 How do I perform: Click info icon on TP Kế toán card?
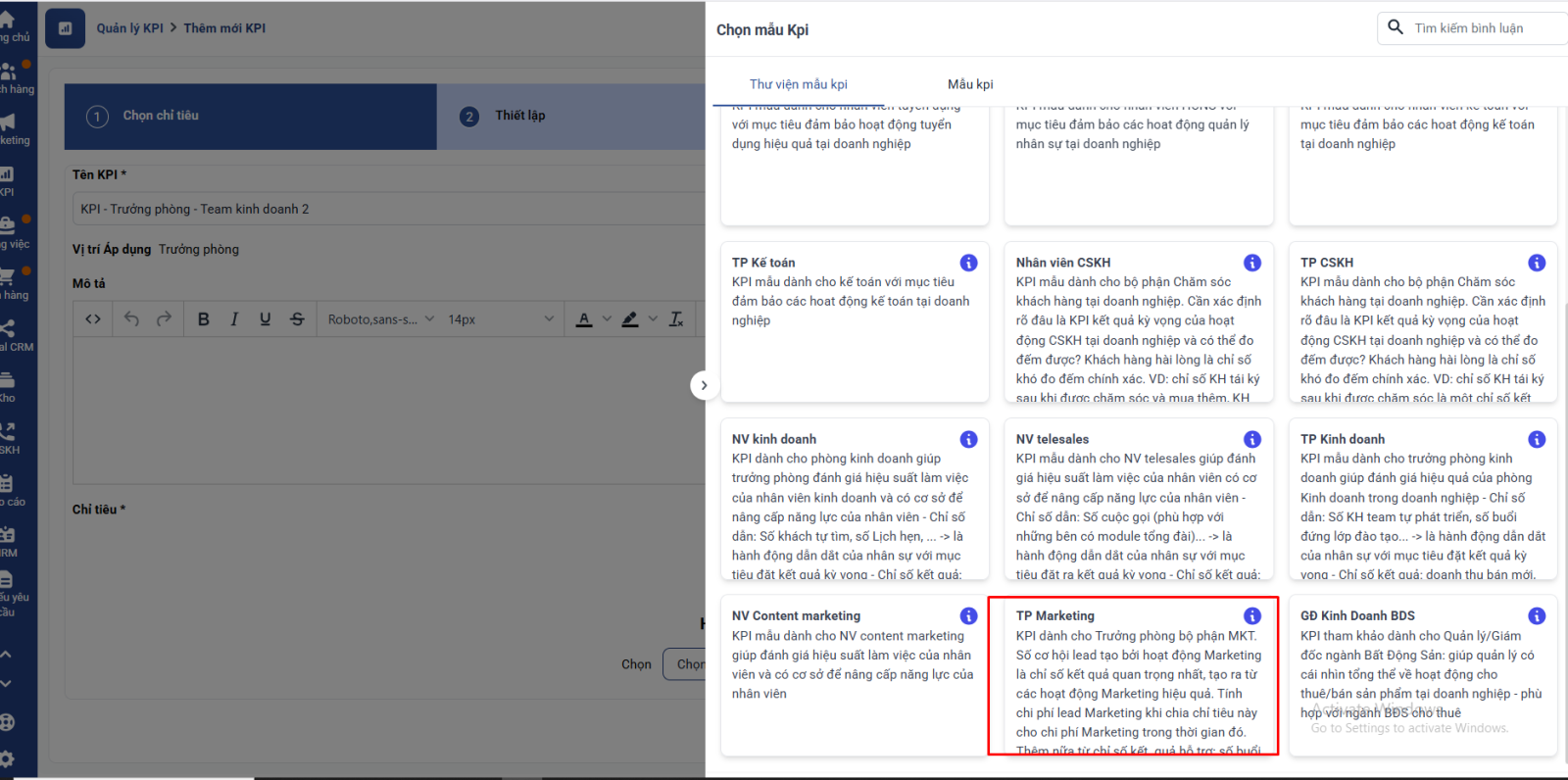(x=968, y=263)
